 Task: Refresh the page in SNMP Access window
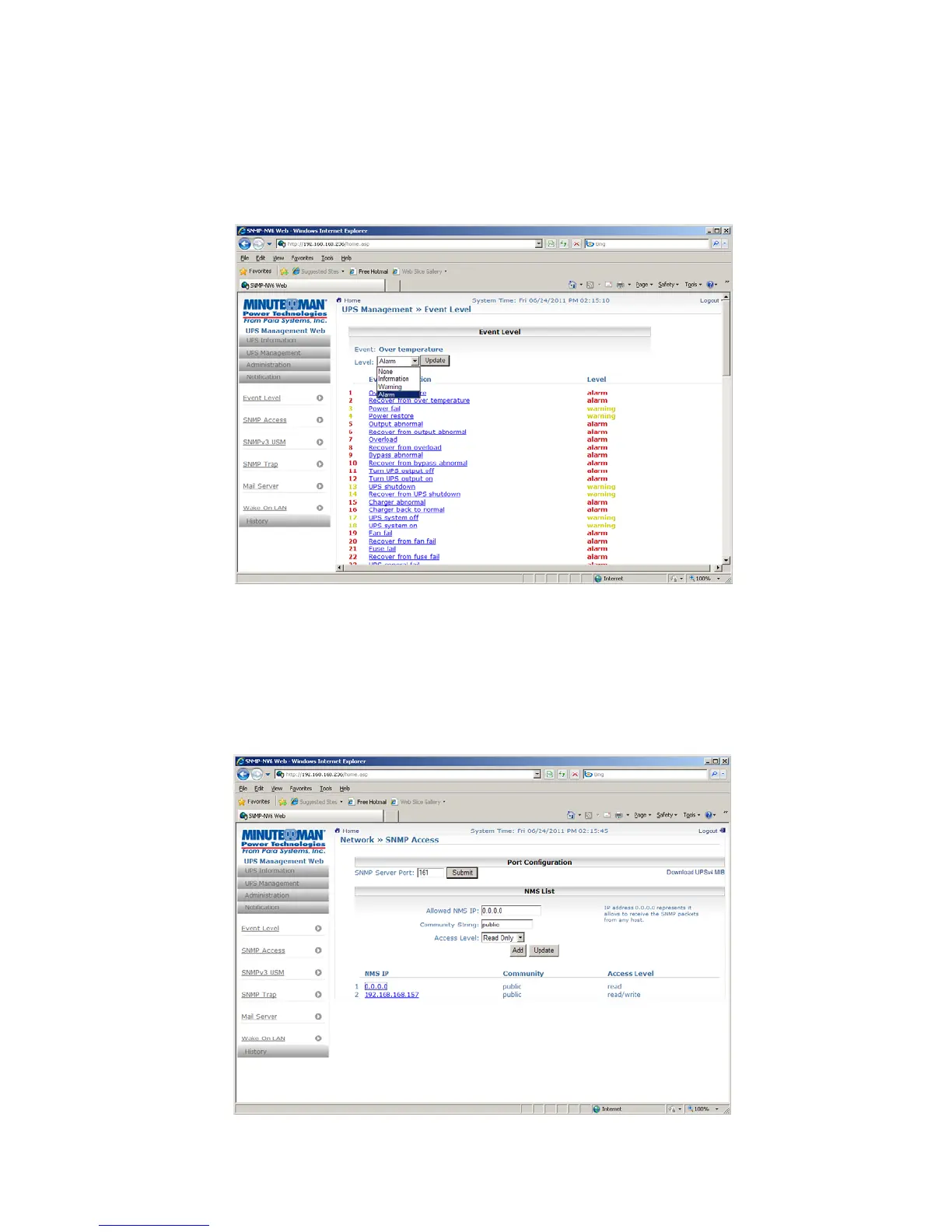562,774
